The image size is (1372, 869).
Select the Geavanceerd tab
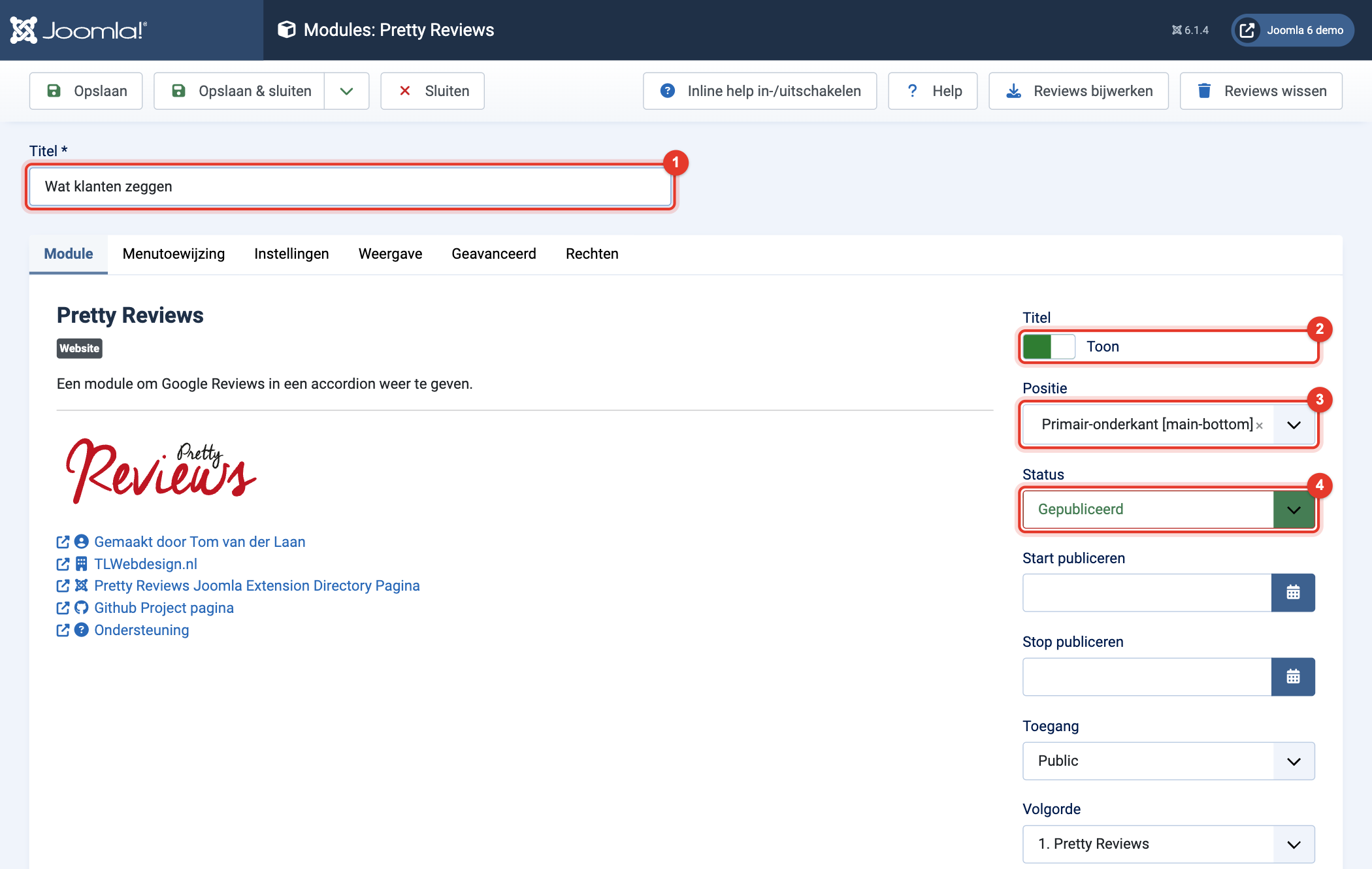[x=494, y=254]
